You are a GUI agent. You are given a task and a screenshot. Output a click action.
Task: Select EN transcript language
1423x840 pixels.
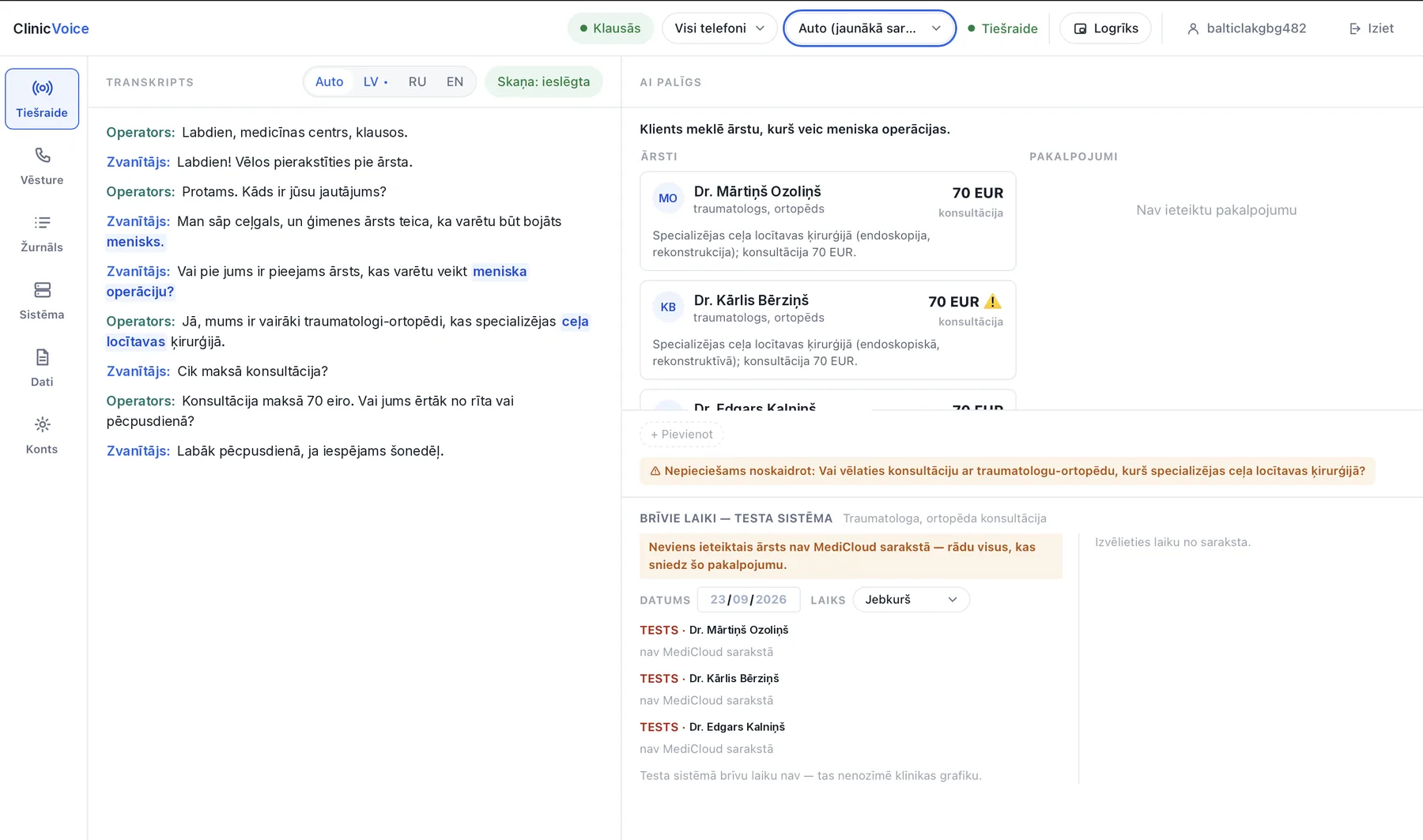(455, 81)
